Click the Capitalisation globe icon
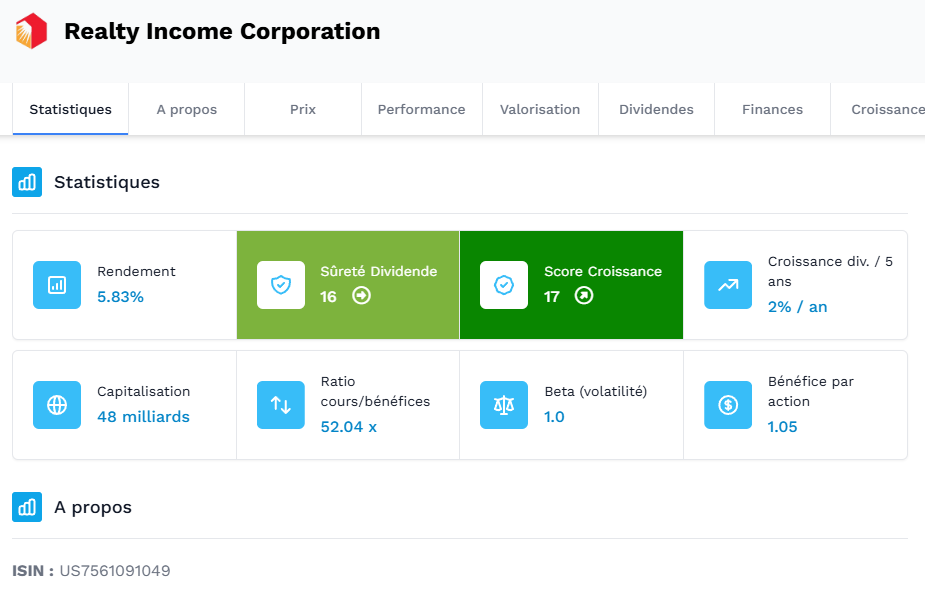This screenshot has width=925, height=592. click(57, 405)
